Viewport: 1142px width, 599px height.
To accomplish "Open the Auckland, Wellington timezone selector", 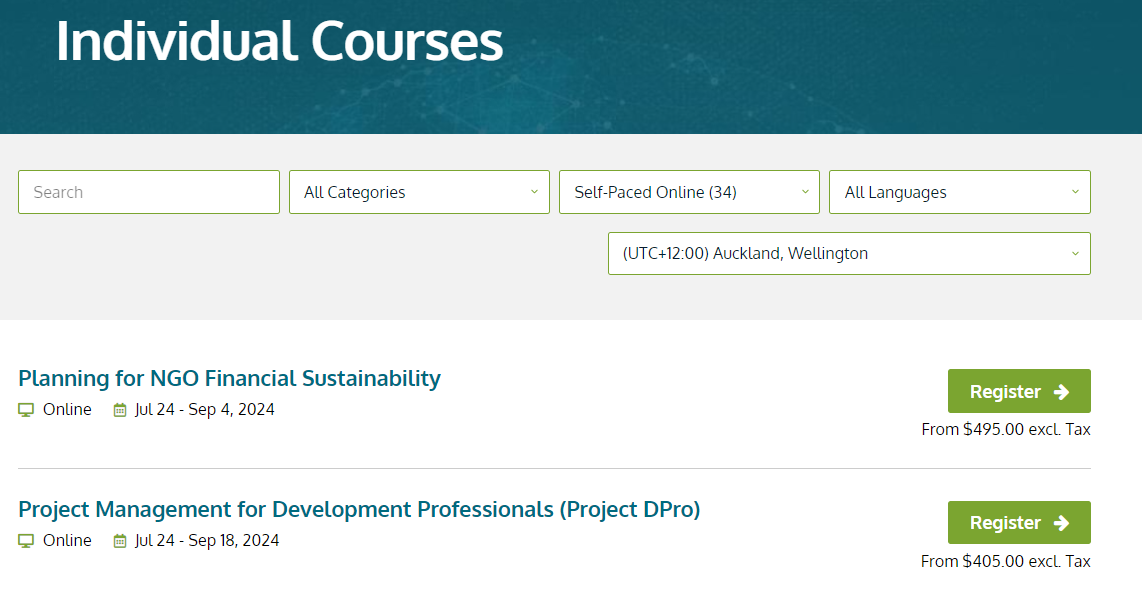I will 848,254.
